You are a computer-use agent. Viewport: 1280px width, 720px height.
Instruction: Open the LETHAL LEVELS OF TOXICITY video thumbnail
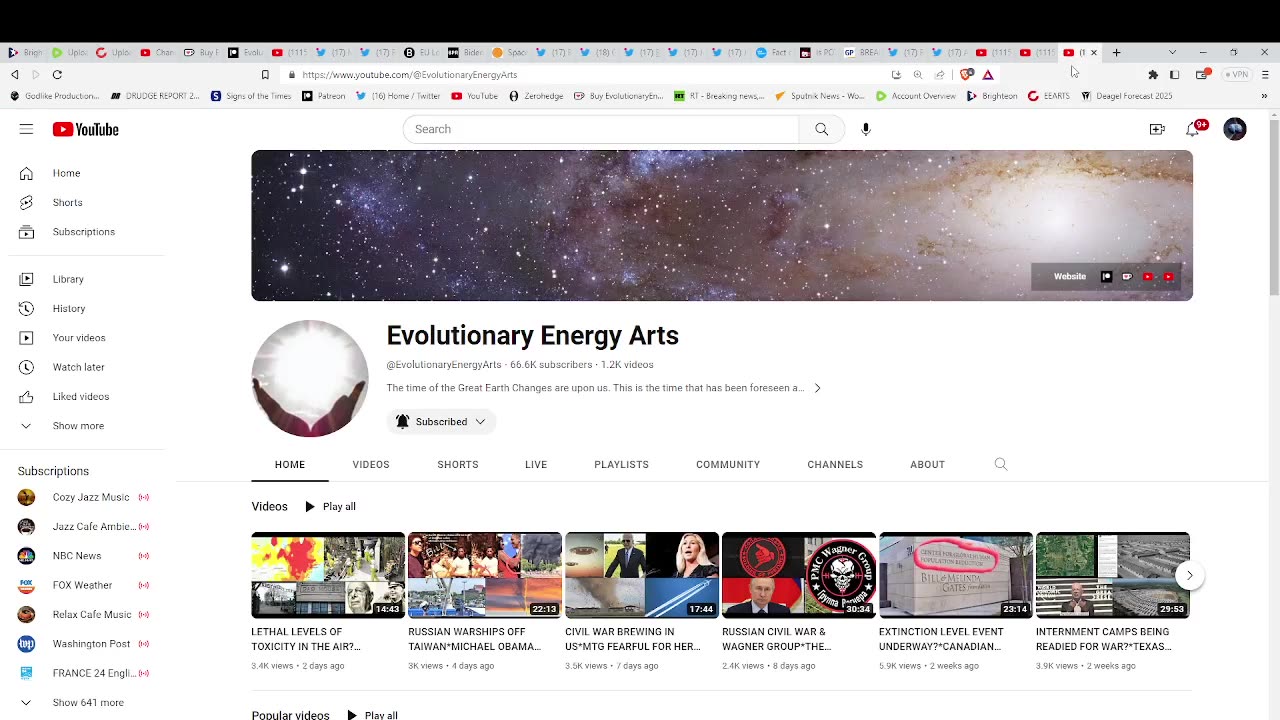328,575
